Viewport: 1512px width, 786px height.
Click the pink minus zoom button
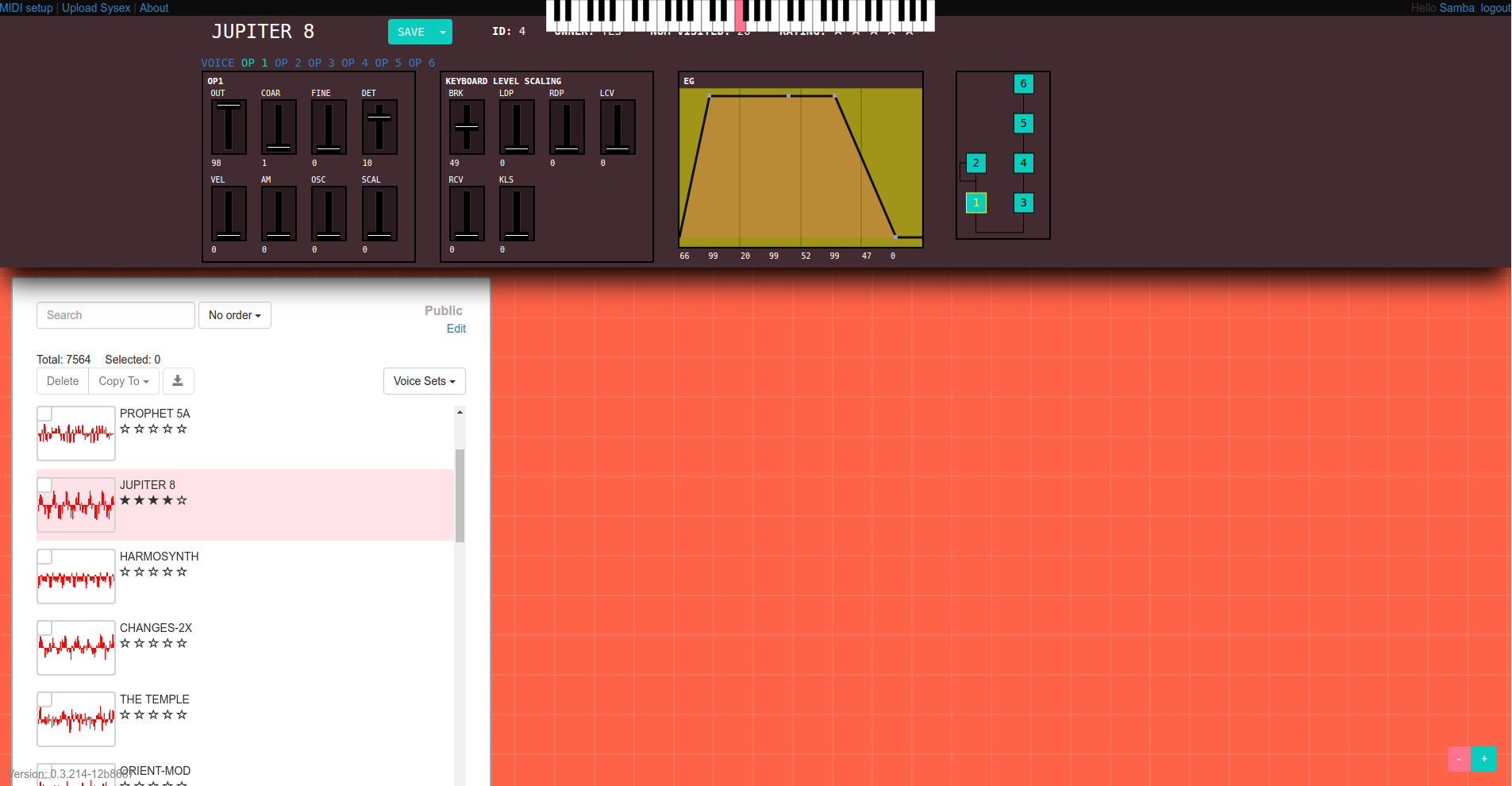(x=1459, y=758)
